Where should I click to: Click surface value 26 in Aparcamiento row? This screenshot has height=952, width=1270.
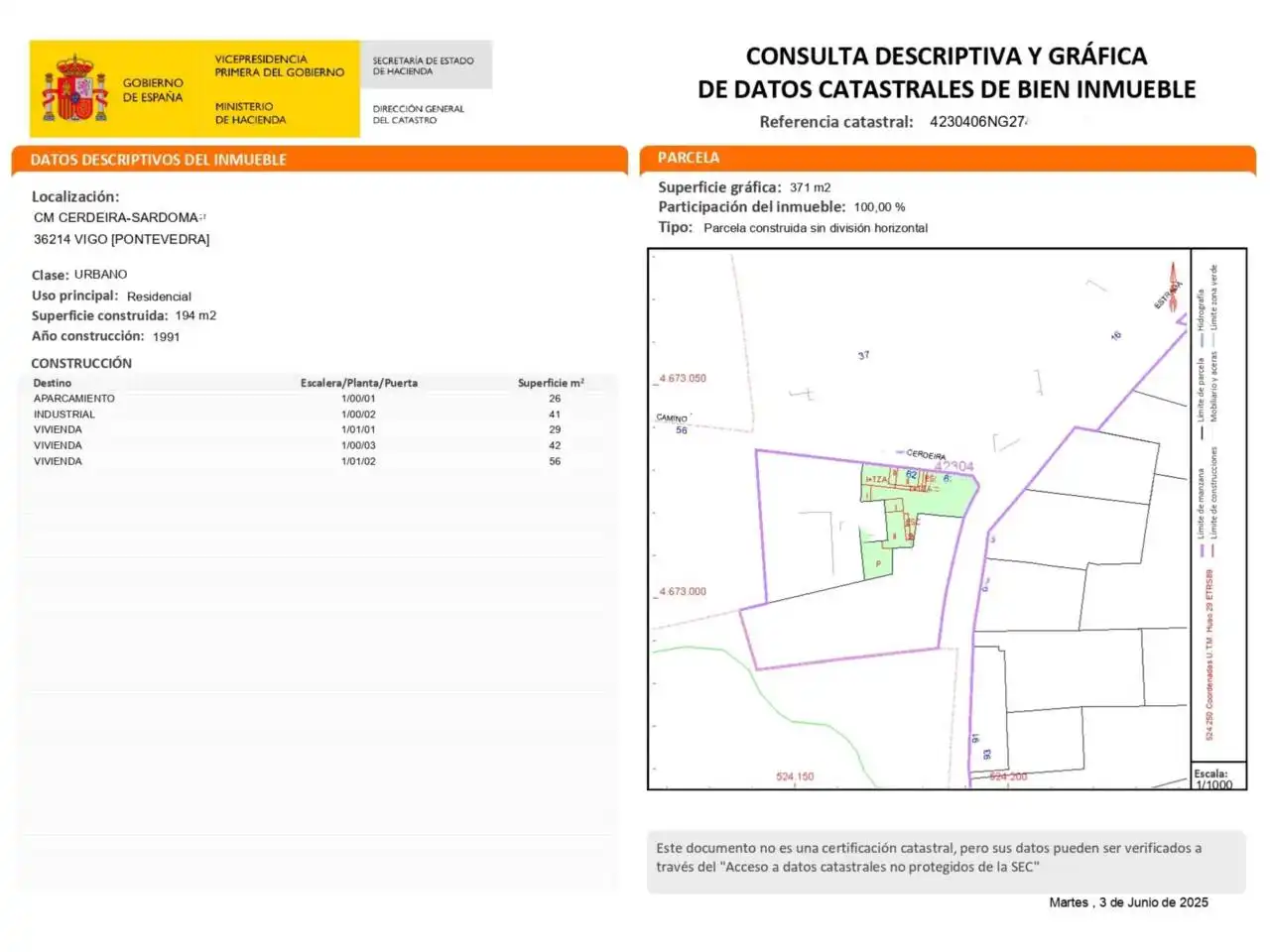(555, 399)
